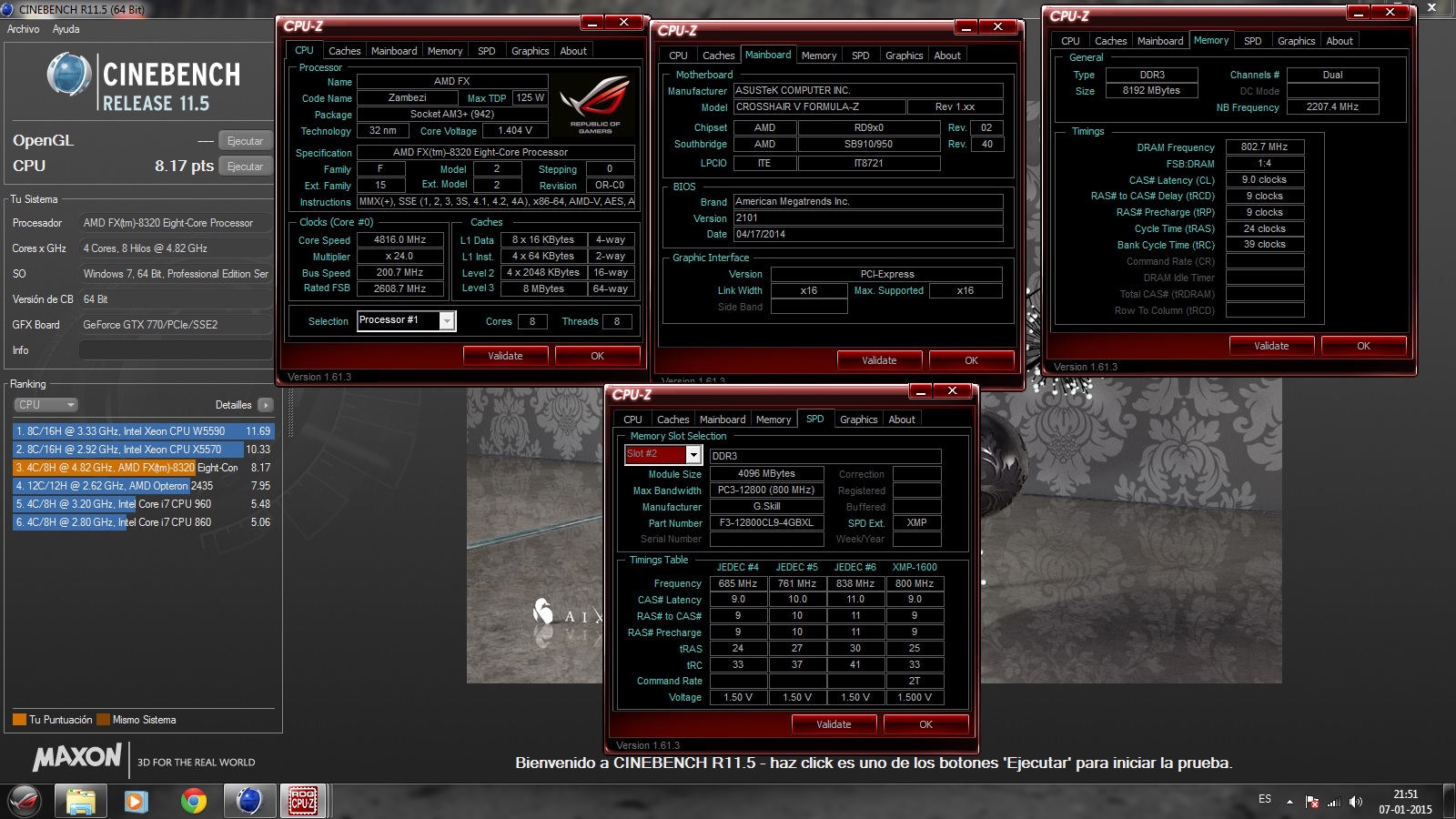Select the Xeon W5590 ranking entry

(x=143, y=431)
